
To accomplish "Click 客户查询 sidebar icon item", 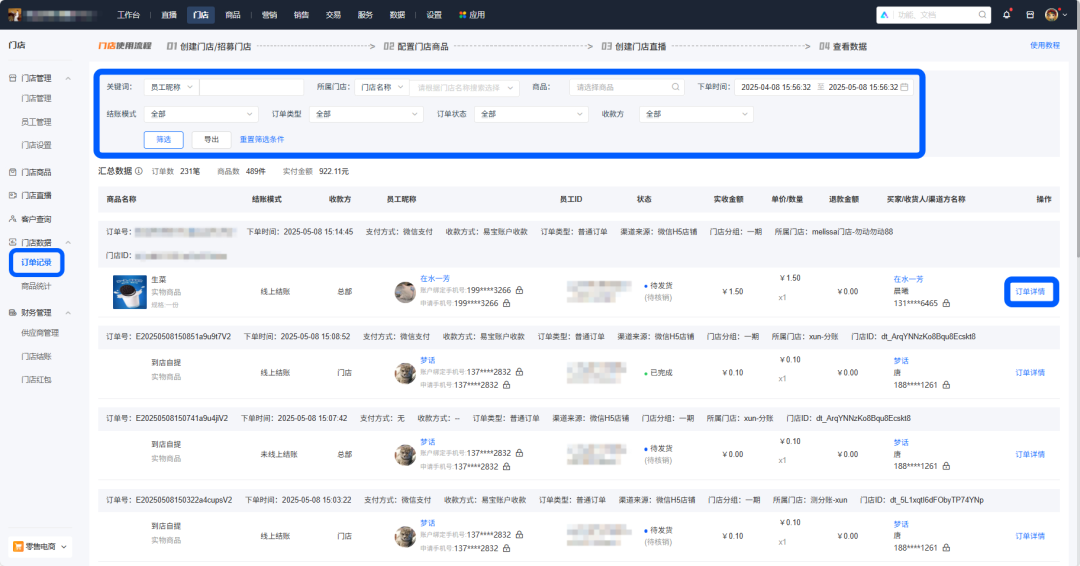I will click(x=30, y=219).
